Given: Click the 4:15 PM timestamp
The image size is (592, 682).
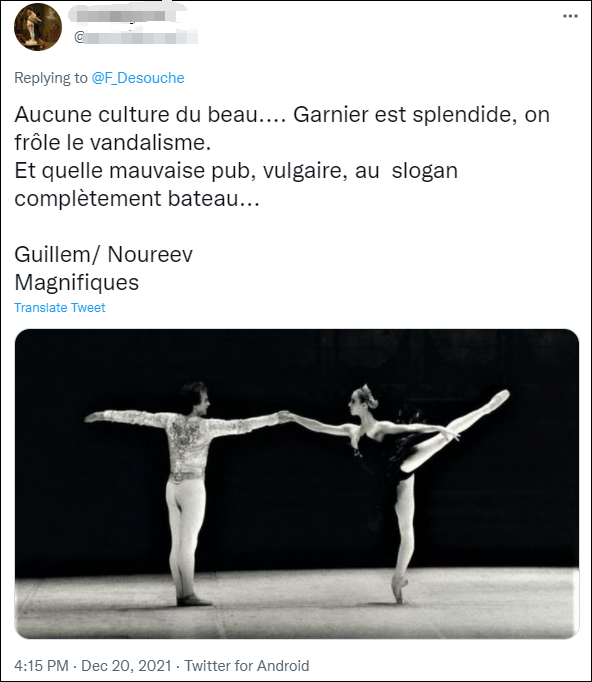Looking at the screenshot, I should (x=41, y=665).
